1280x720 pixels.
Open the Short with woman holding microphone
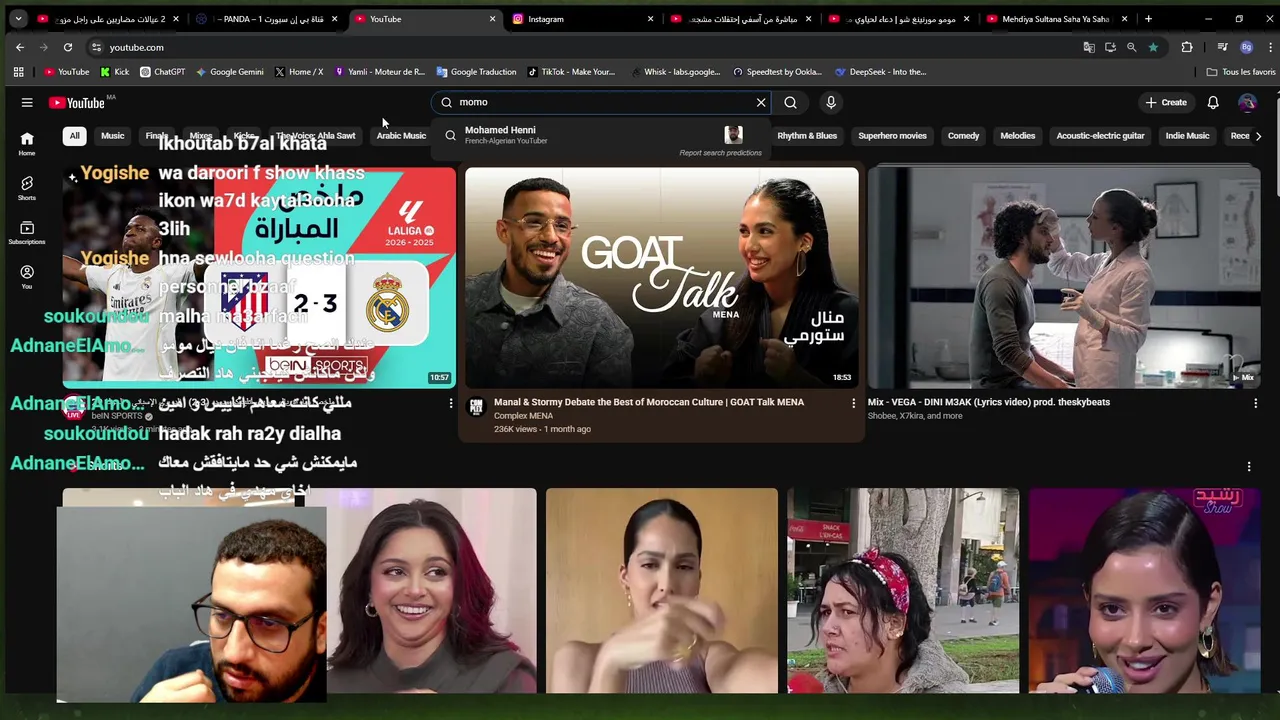click(1144, 590)
